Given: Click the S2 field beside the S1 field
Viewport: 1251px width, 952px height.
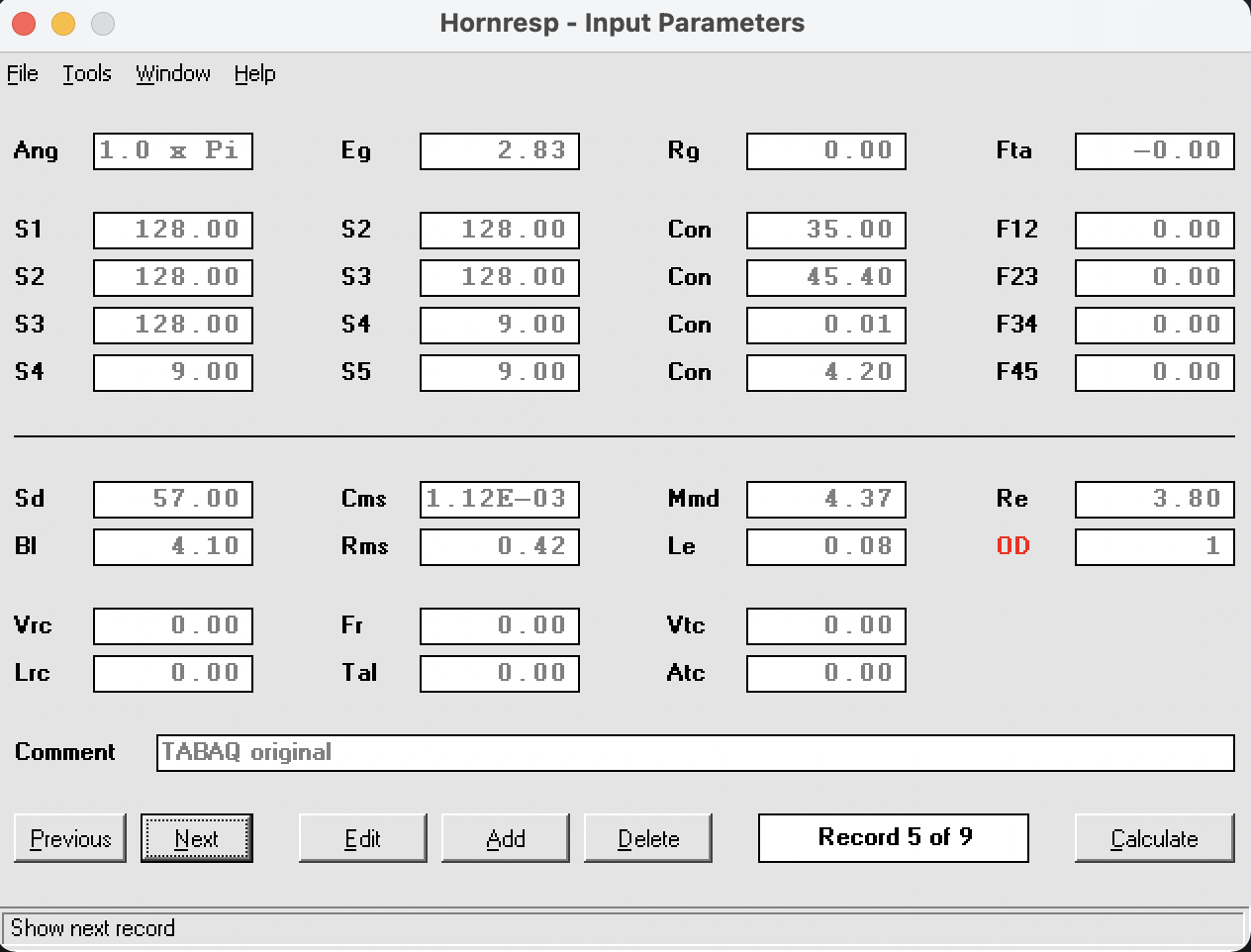Looking at the screenshot, I should point(500,231).
